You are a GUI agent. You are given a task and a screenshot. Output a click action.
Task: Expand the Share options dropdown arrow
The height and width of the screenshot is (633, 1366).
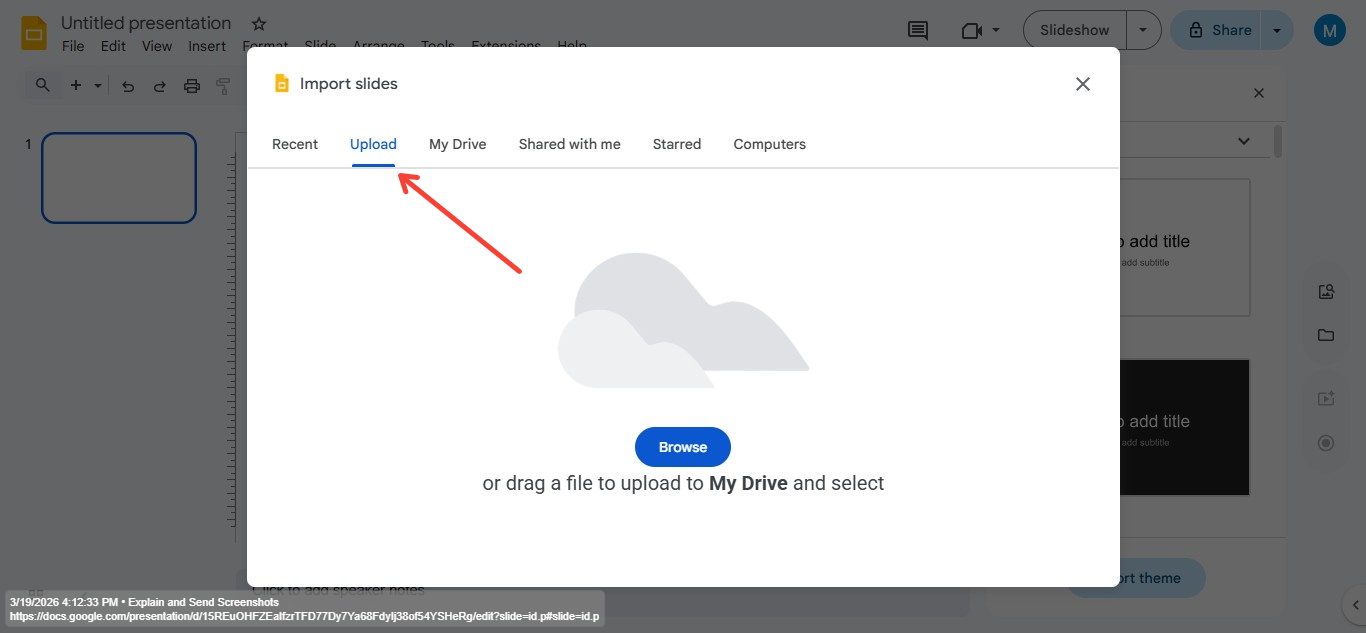[1277, 30]
